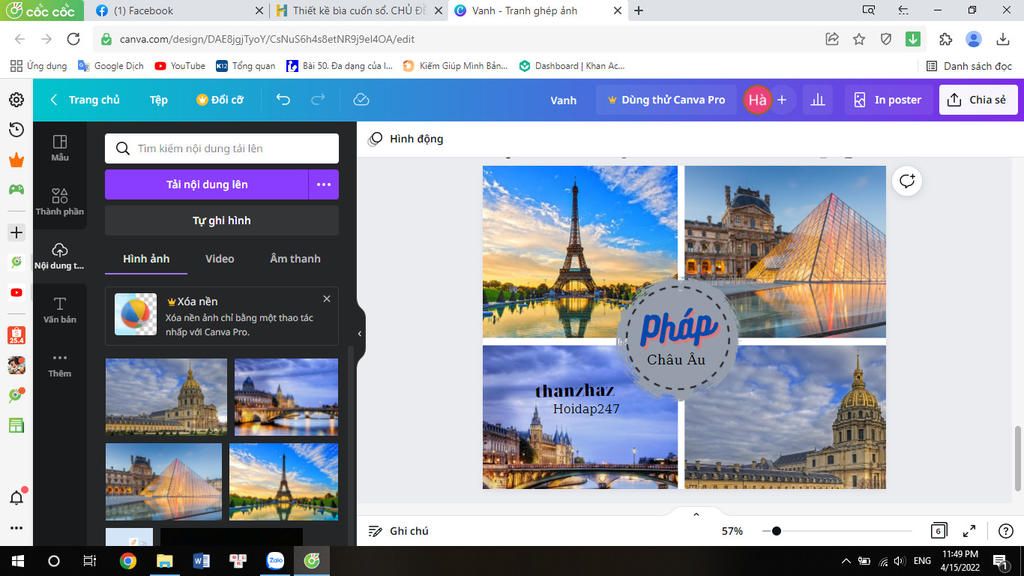Image resolution: width=1024 pixels, height=576 pixels.
Task: Click the In poster button
Action: pyautogui.click(x=888, y=100)
